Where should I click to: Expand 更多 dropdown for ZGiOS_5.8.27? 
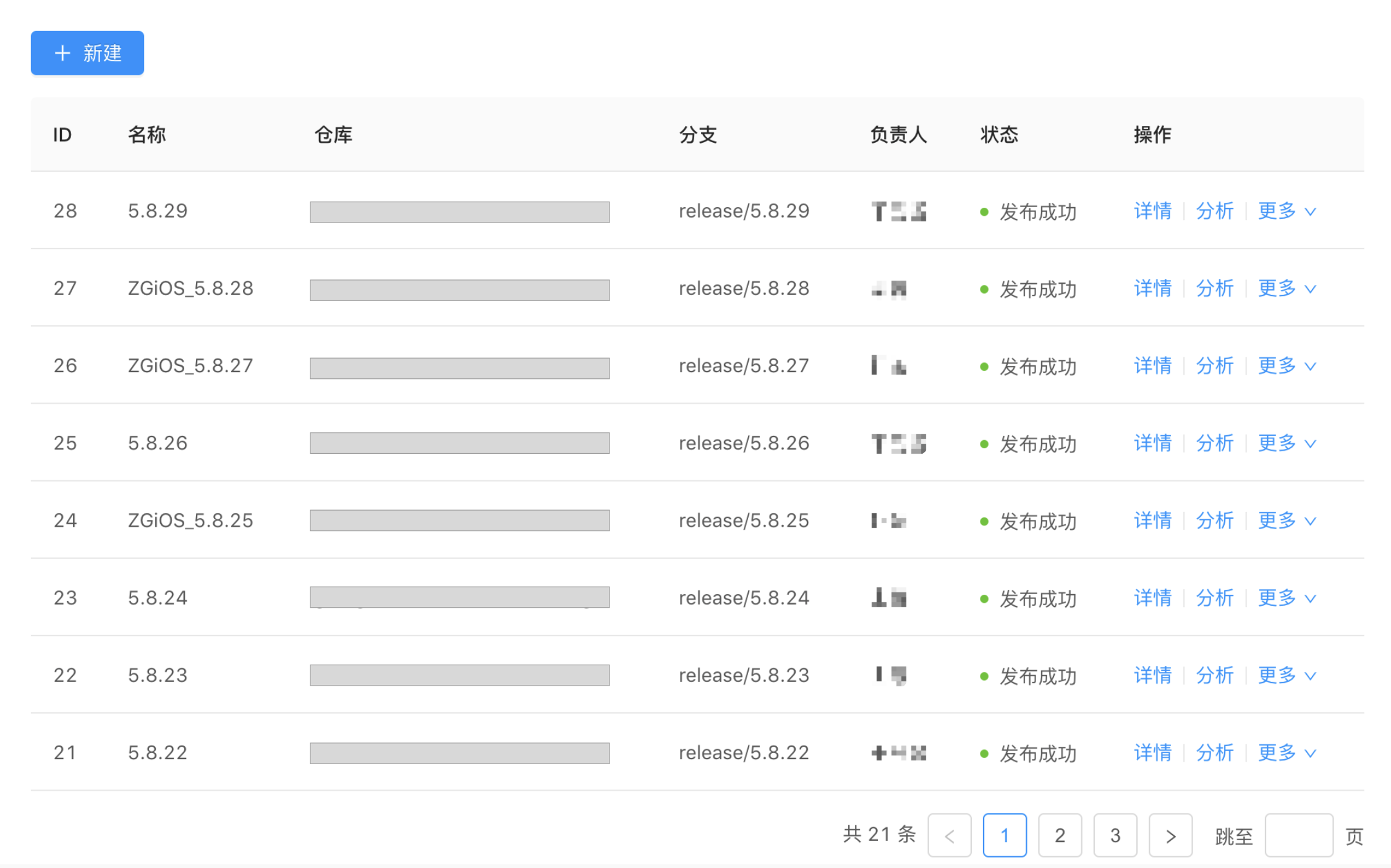pos(1287,366)
